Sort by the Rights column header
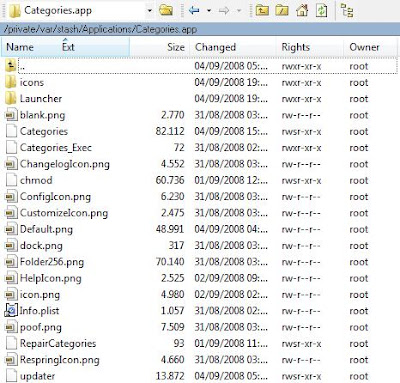400x383 pixels. pyautogui.click(x=295, y=47)
